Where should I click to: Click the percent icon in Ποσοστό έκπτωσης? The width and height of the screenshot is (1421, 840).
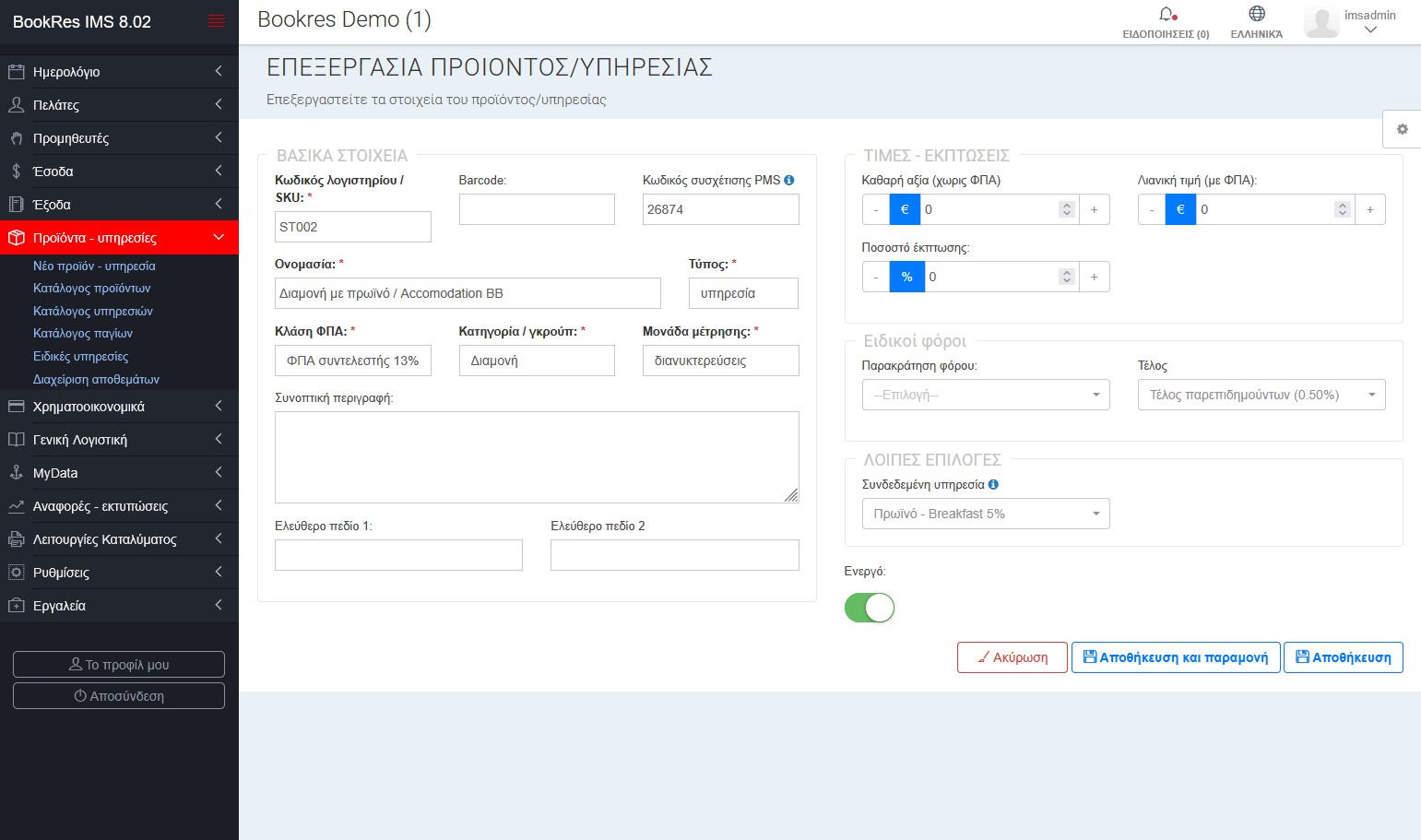[x=906, y=277]
